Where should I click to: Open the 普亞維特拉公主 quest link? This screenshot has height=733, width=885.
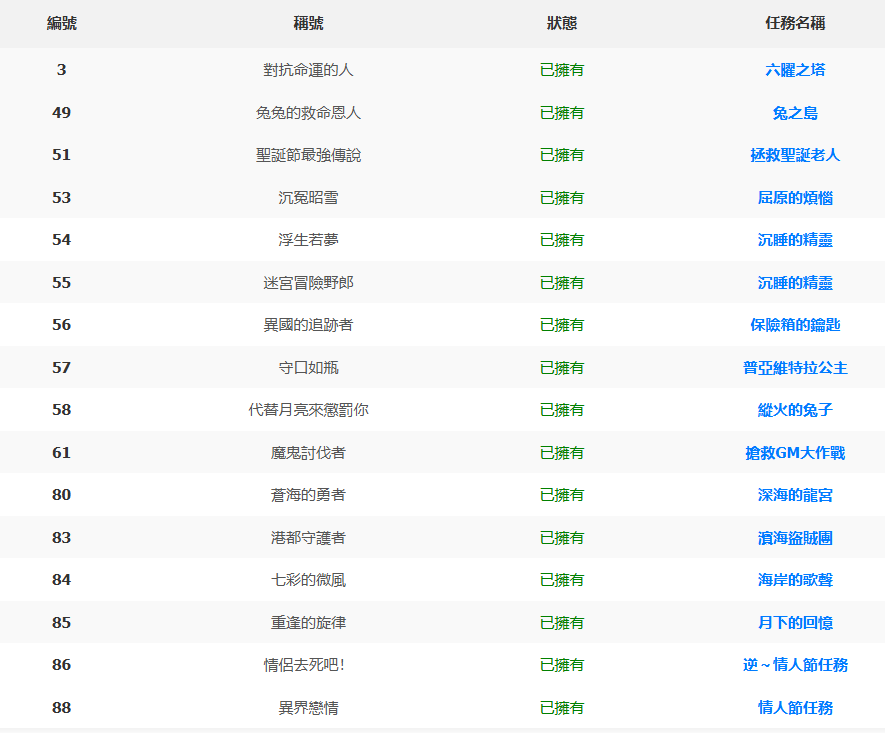[x=795, y=368]
